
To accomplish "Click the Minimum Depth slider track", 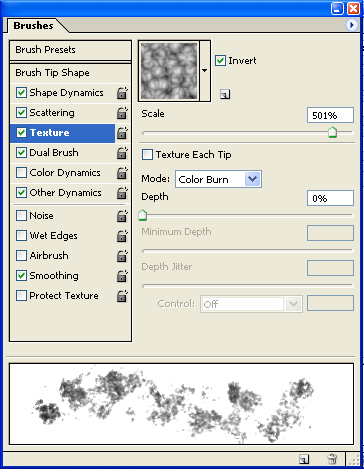I will click(247, 250).
